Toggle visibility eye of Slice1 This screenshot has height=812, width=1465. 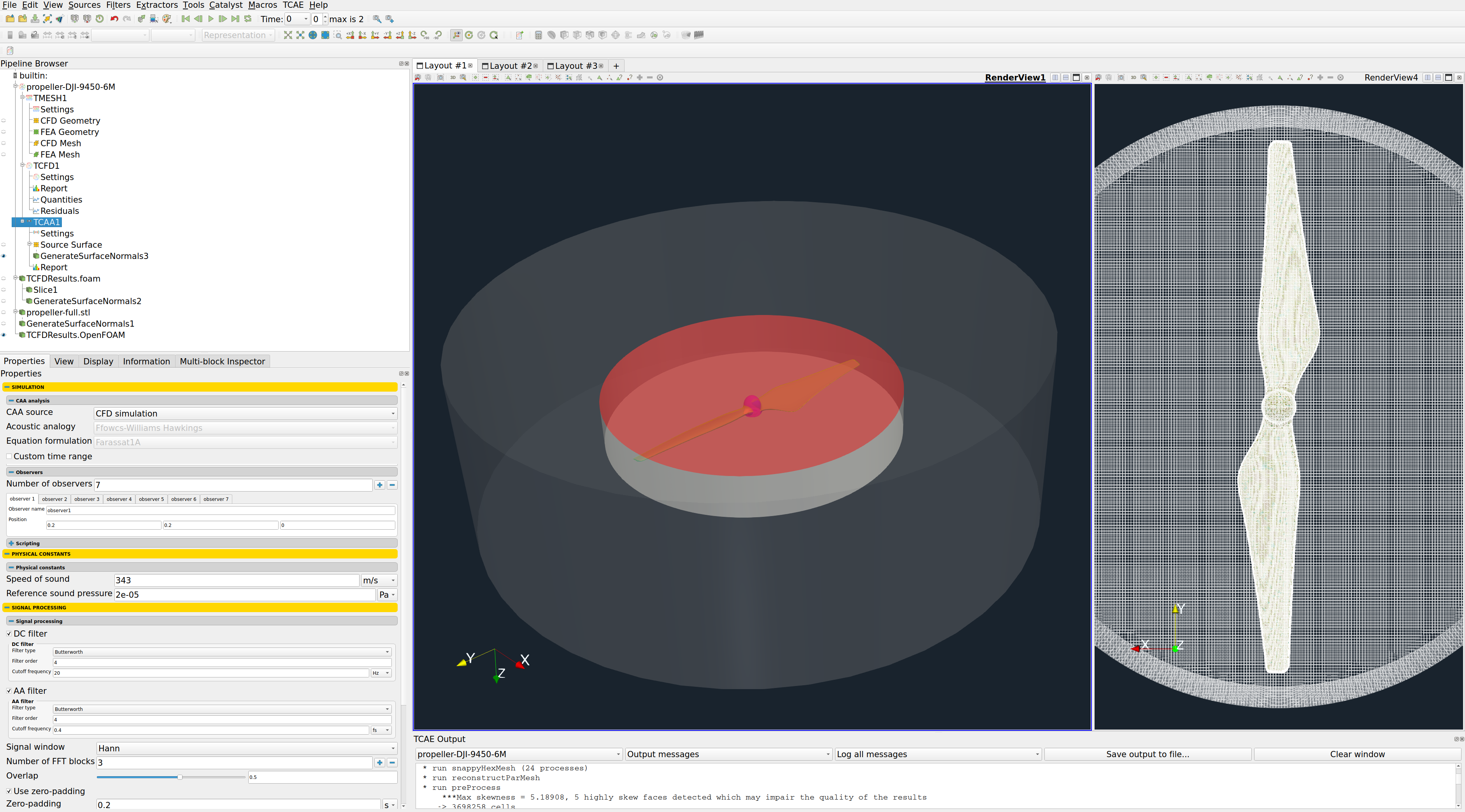tap(4, 290)
